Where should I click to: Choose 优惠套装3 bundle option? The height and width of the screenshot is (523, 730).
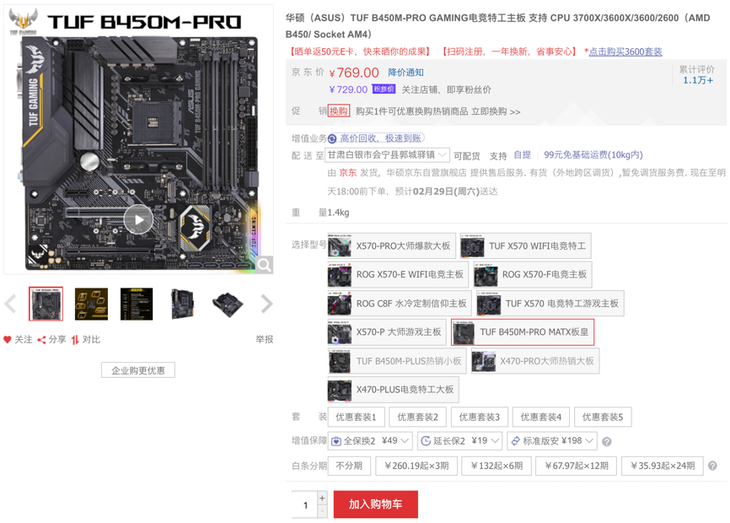click(479, 417)
